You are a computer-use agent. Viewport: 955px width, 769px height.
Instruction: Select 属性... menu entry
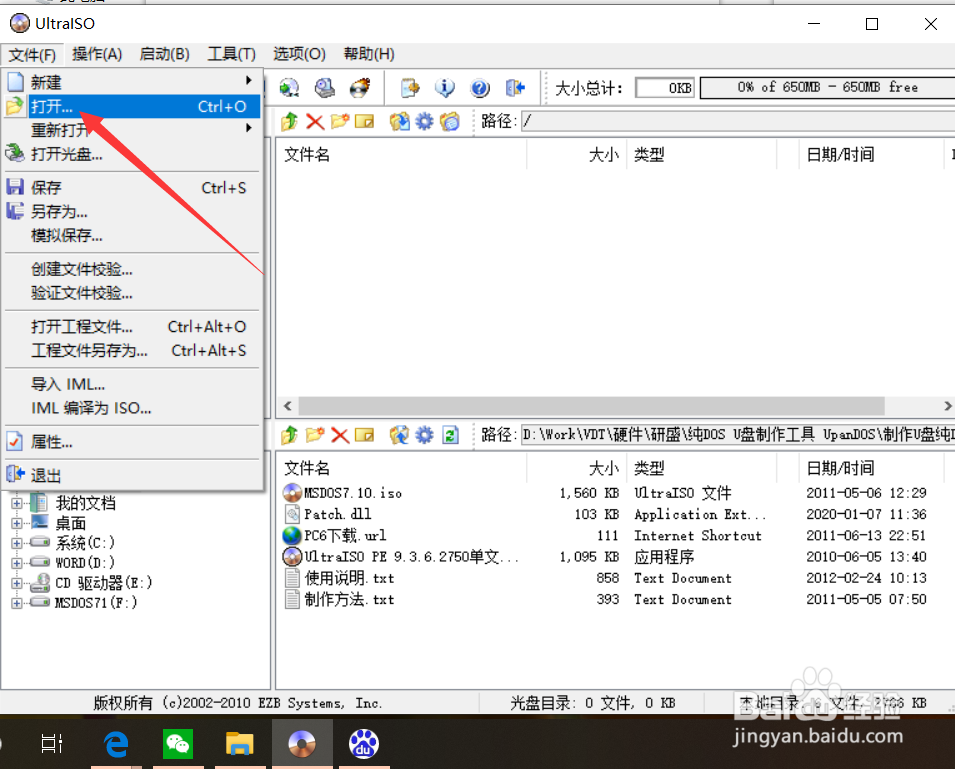pyautogui.click(x=133, y=442)
